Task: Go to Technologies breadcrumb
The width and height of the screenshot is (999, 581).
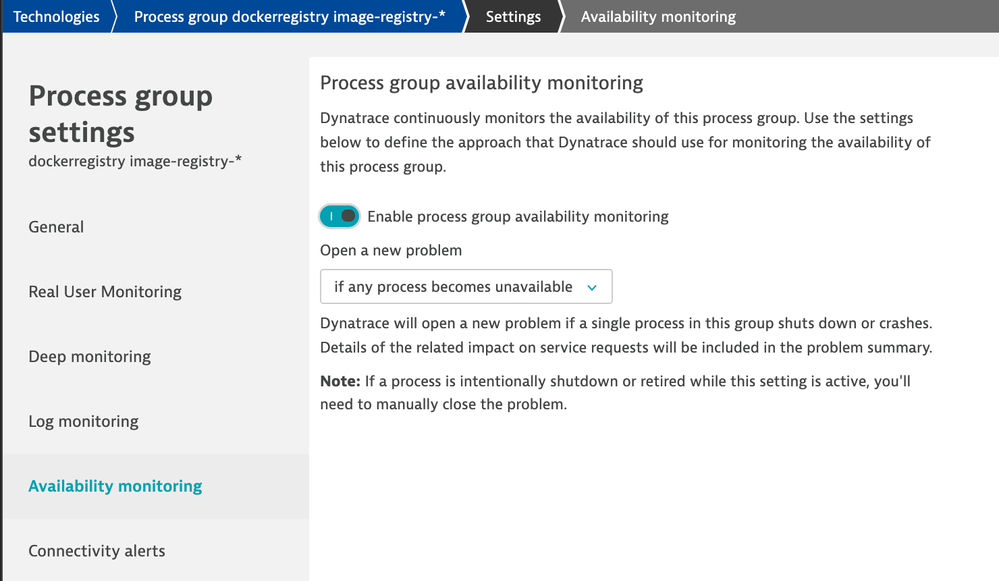Action: [56, 17]
